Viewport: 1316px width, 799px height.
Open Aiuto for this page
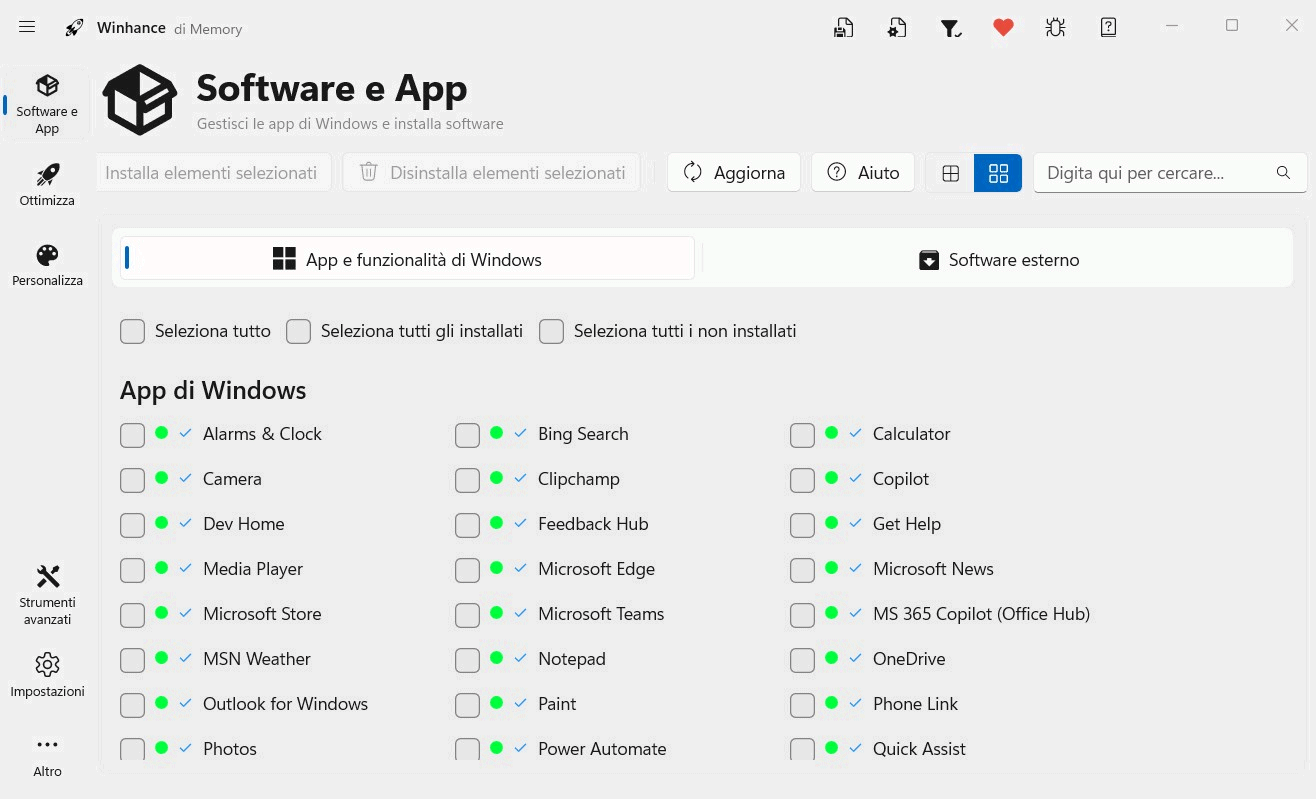862,172
